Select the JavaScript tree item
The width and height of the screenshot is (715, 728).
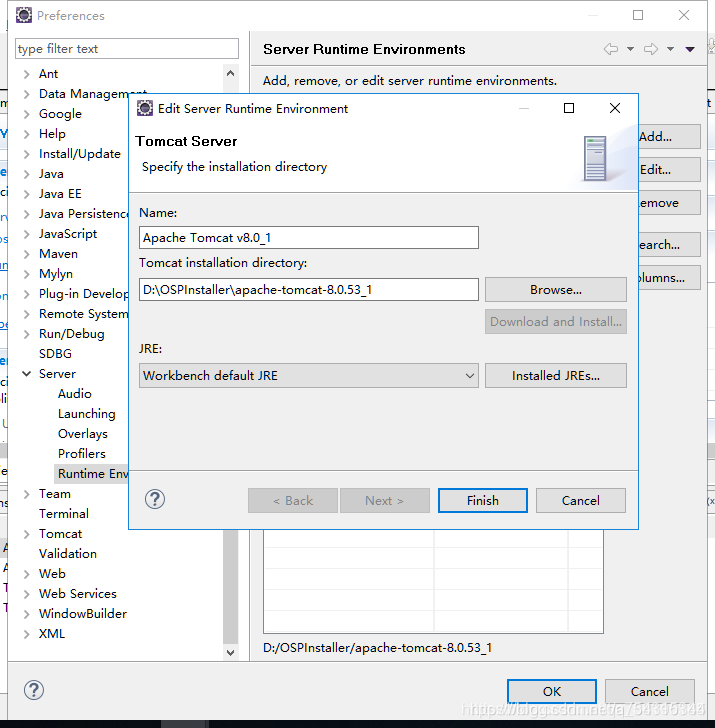pyautogui.click(x=68, y=234)
